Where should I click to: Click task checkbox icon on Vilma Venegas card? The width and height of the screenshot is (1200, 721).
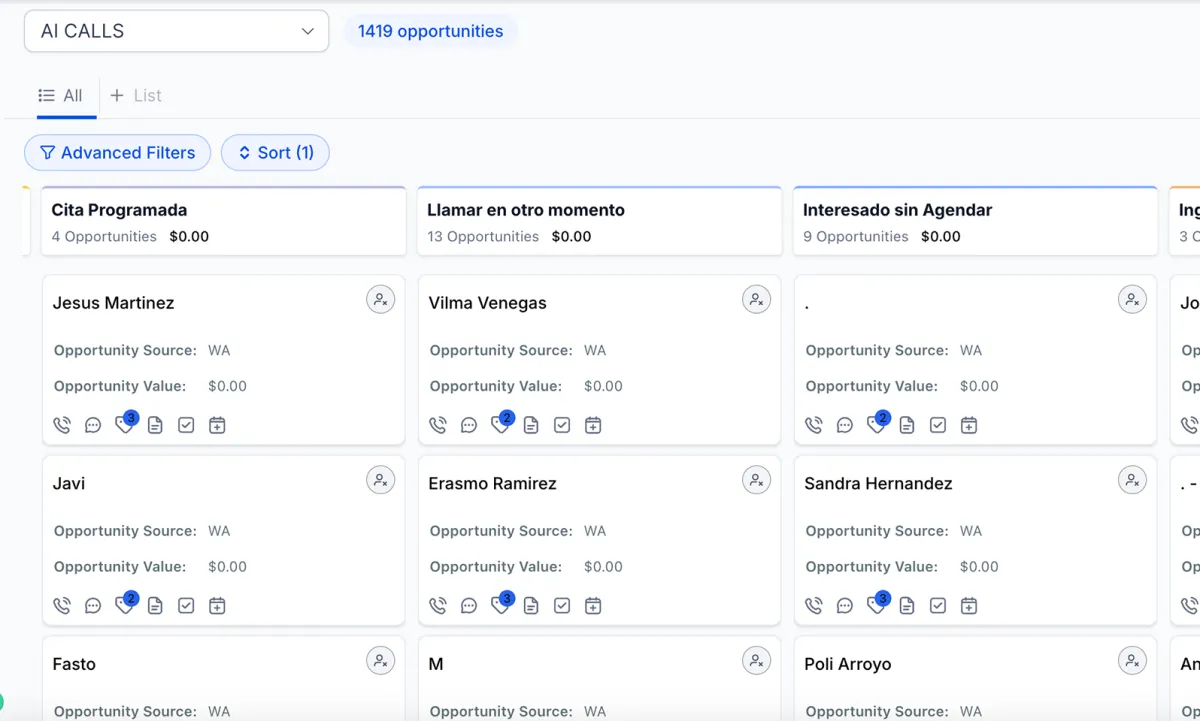click(562, 425)
